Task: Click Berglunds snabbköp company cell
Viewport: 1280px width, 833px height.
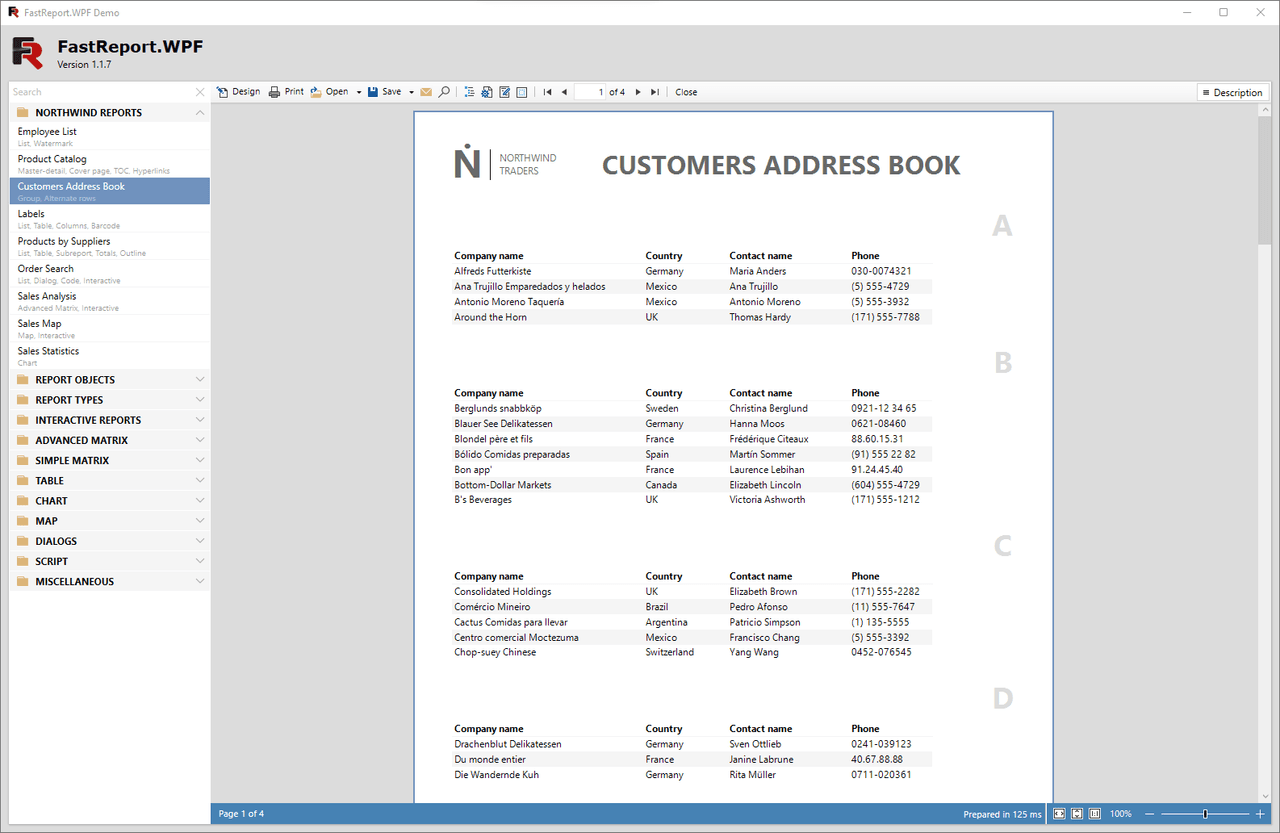Action: 498,408
